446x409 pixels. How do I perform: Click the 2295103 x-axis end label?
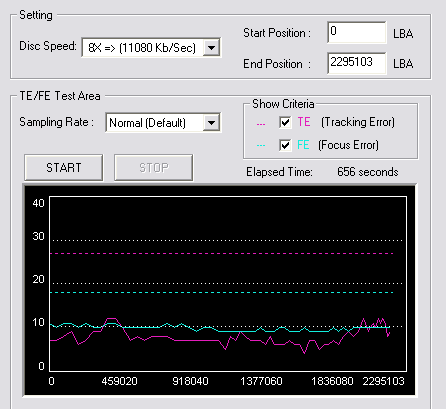tap(383, 381)
